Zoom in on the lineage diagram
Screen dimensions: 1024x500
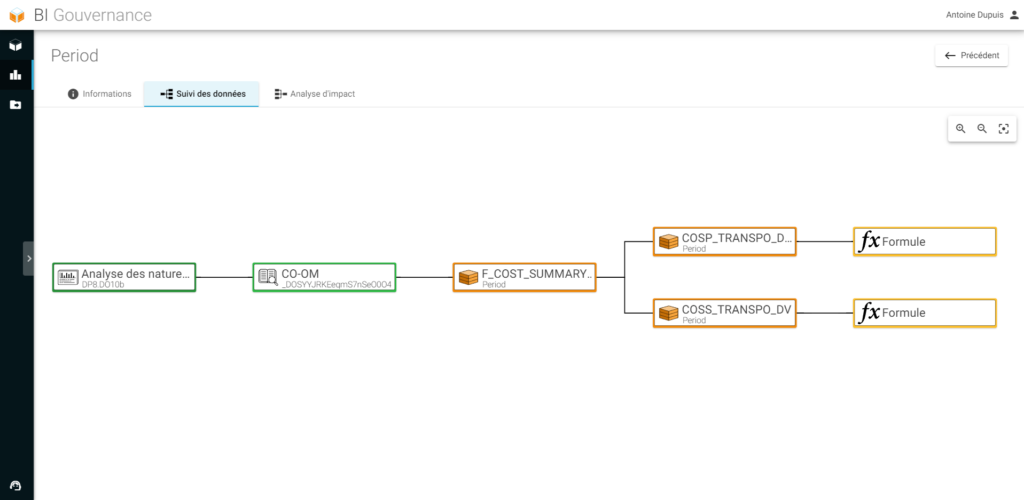[x=961, y=129]
